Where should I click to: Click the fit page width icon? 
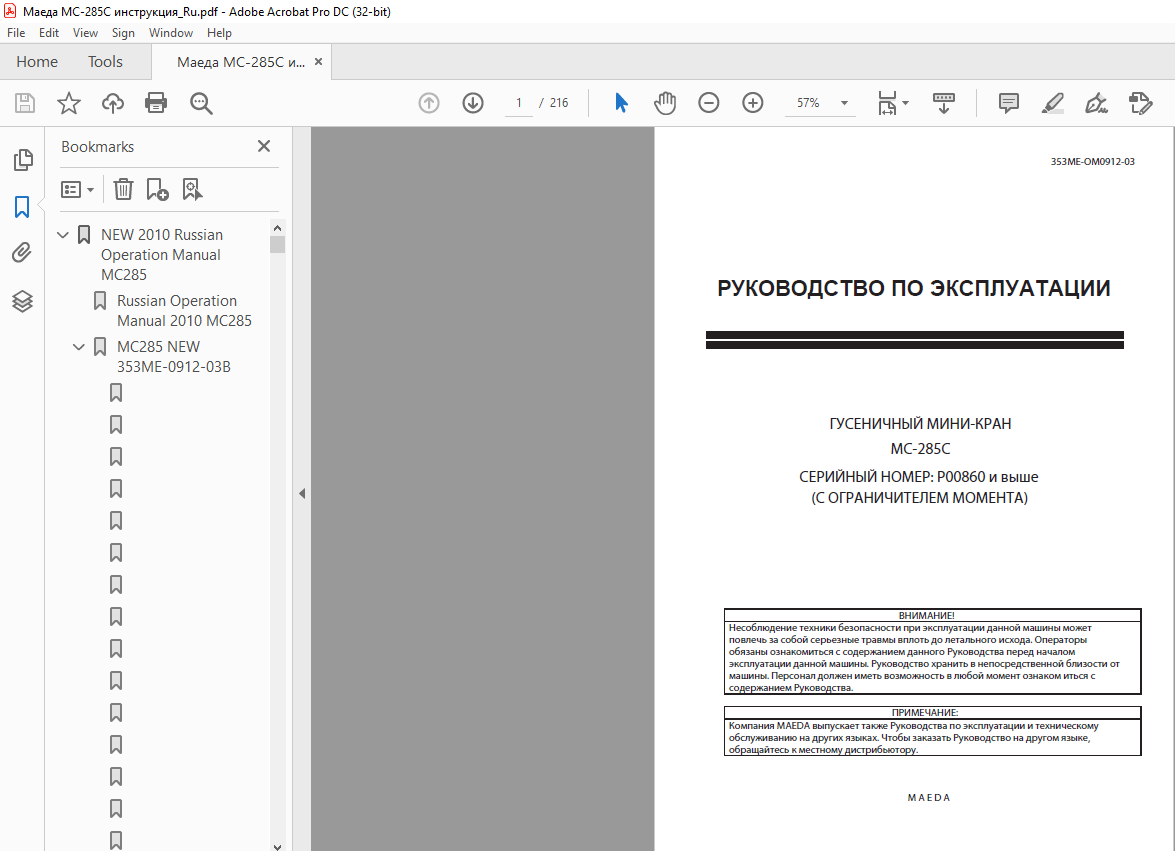click(887, 103)
